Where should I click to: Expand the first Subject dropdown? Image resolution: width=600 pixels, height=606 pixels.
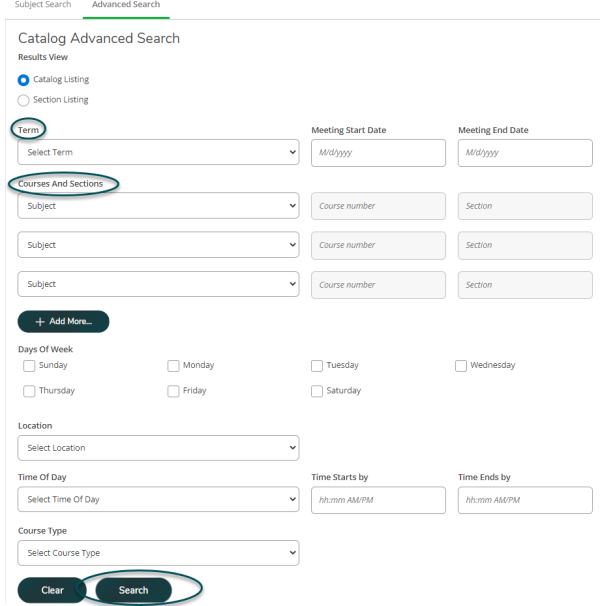pyautogui.click(x=158, y=206)
